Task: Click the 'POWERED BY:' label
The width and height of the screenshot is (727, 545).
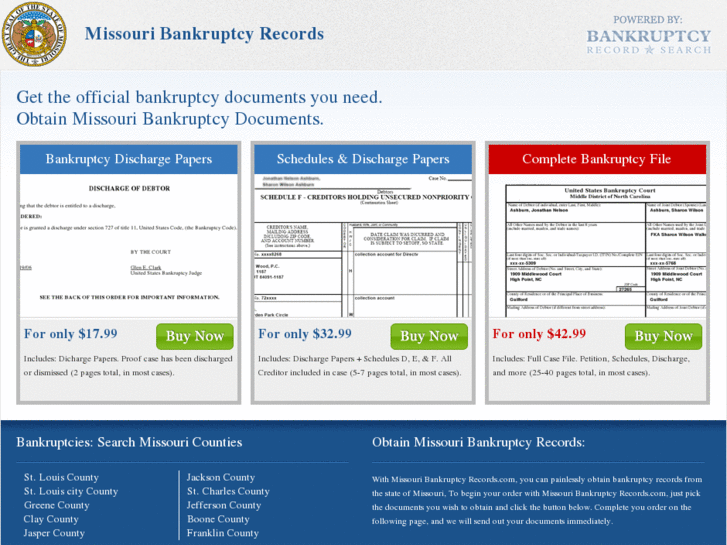Action: (648, 20)
